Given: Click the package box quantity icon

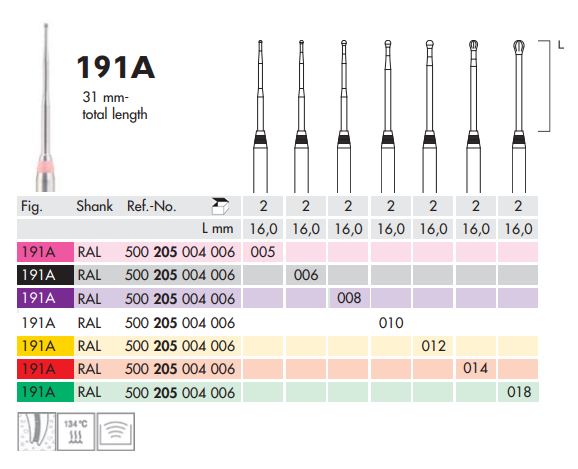Looking at the screenshot, I should (x=220, y=206).
